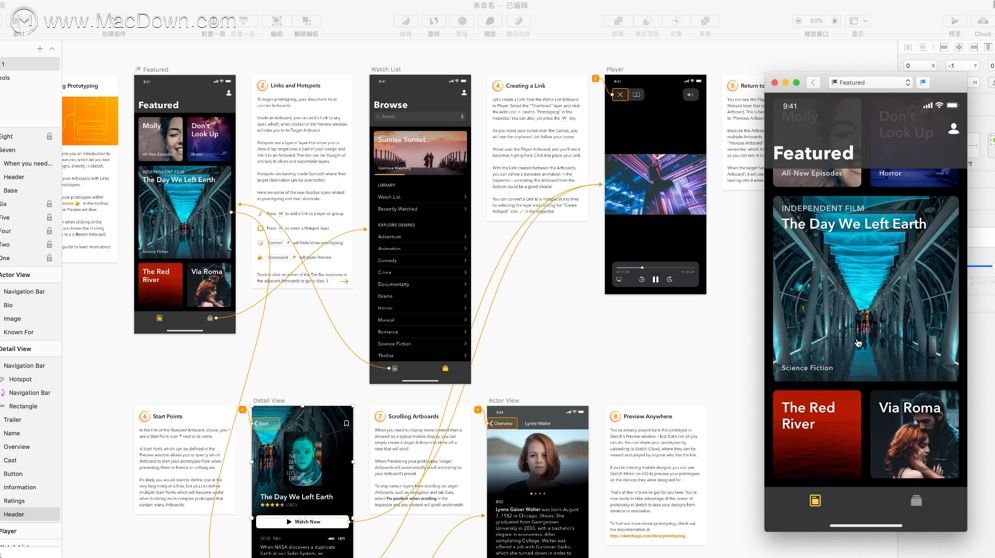Pause playback on the Player artboard
Viewport: 995px width, 558px height.
[x=656, y=279]
